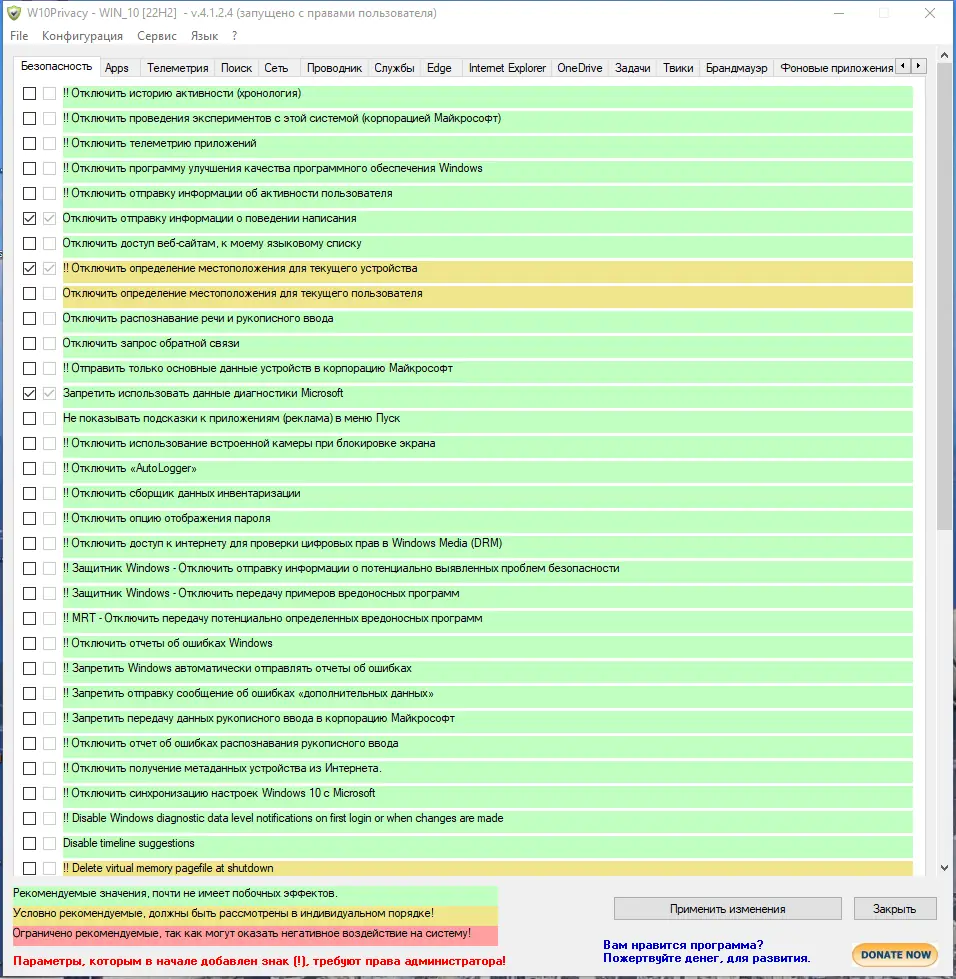Check first box for 'Отключить отчеты об ошибках Windows'
The image size is (956, 979).
(29, 643)
